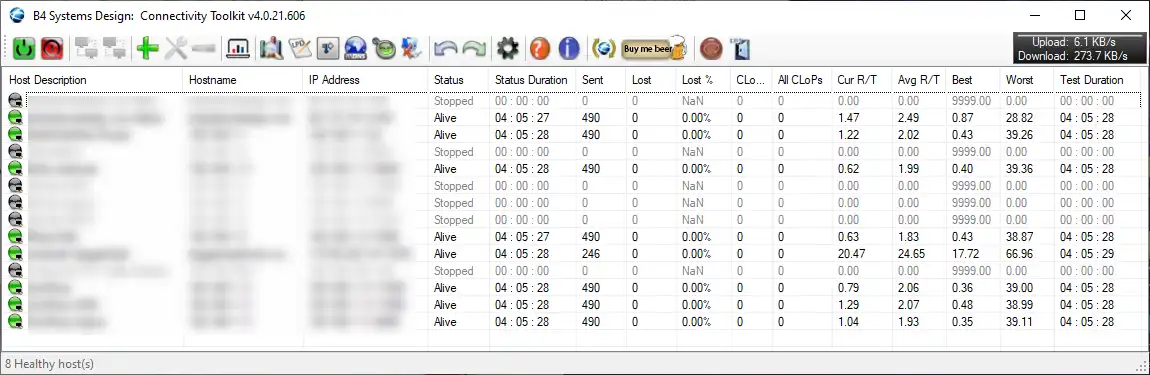Click the undo arrow icon

(445, 49)
